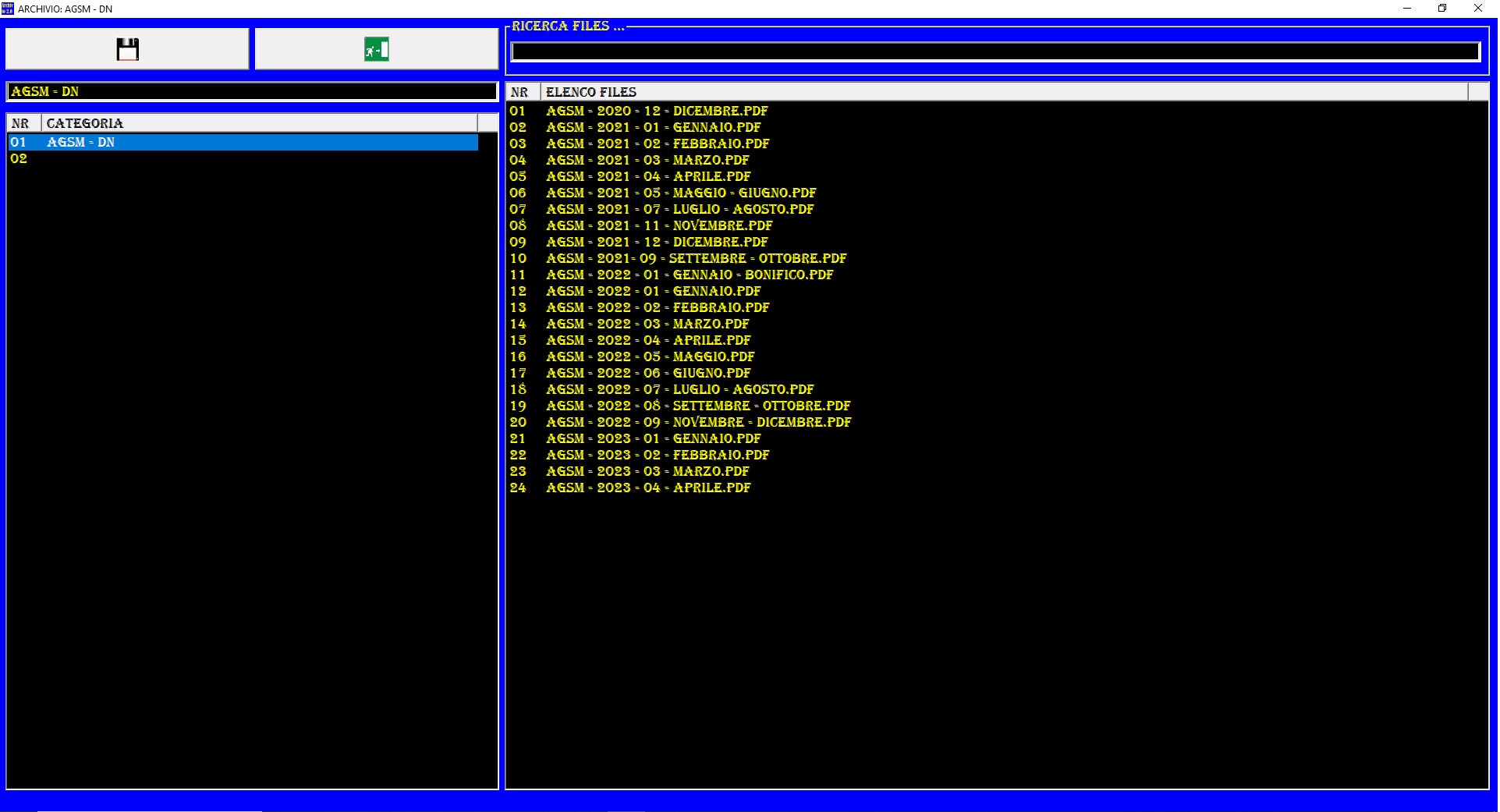
Task: Click the NR header in files list
Action: (523, 92)
